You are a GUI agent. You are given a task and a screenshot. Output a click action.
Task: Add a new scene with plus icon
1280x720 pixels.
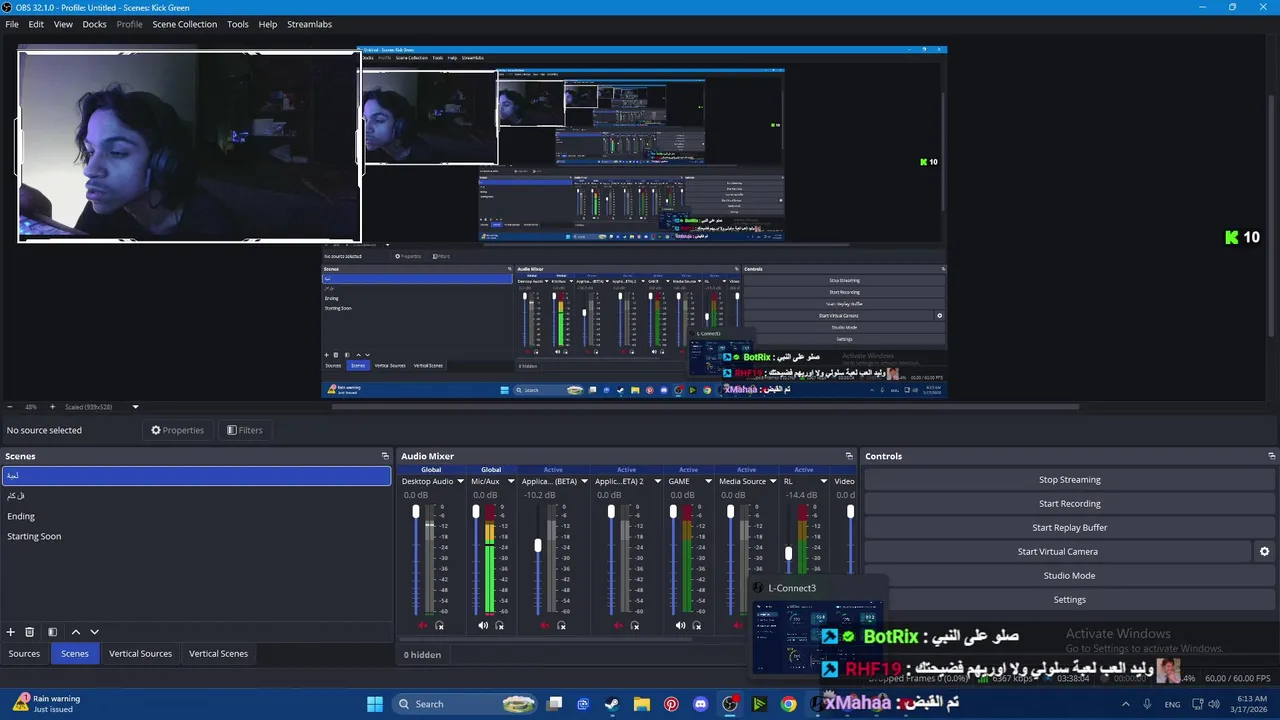pyautogui.click(x=11, y=632)
